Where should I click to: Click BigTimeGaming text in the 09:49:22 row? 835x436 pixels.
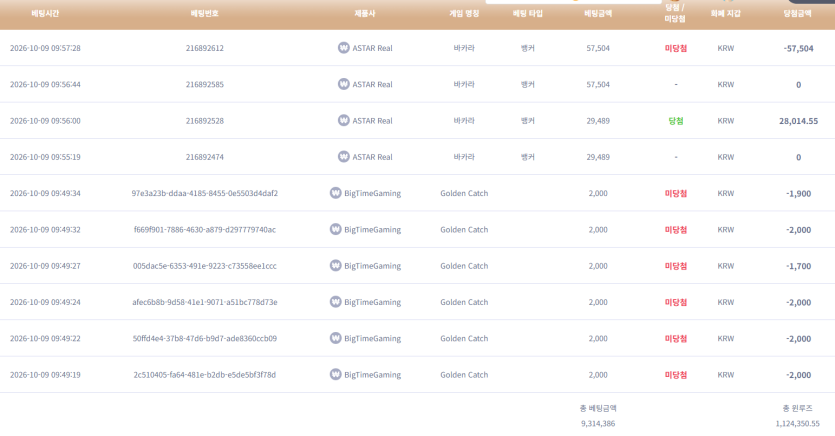click(372, 338)
